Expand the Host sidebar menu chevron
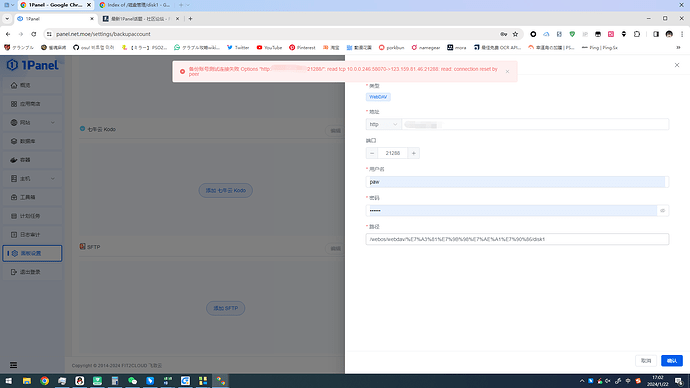The height and width of the screenshot is (388, 690). point(53,179)
